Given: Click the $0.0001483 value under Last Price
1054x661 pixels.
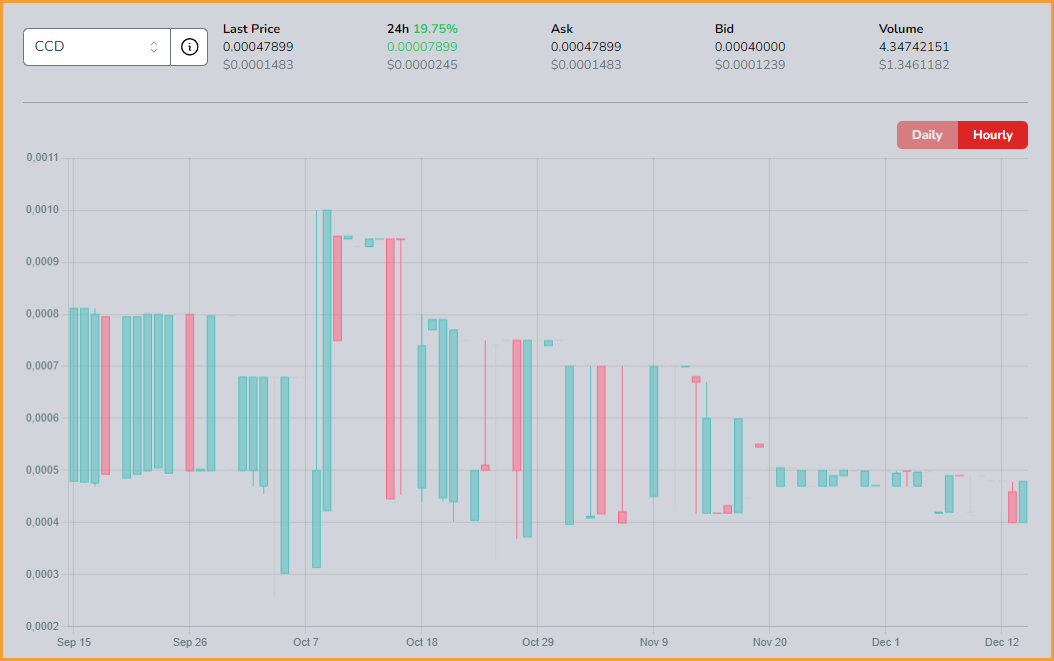Looking at the screenshot, I should 258,65.
